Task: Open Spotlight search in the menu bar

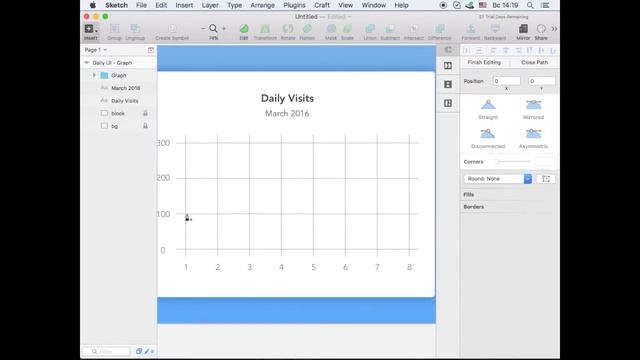Action: tap(530, 5)
